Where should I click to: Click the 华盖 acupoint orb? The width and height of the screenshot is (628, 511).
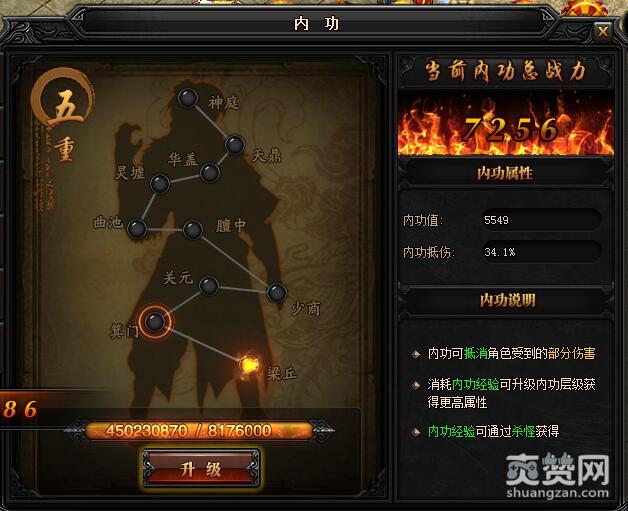pyautogui.click(x=209, y=173)
